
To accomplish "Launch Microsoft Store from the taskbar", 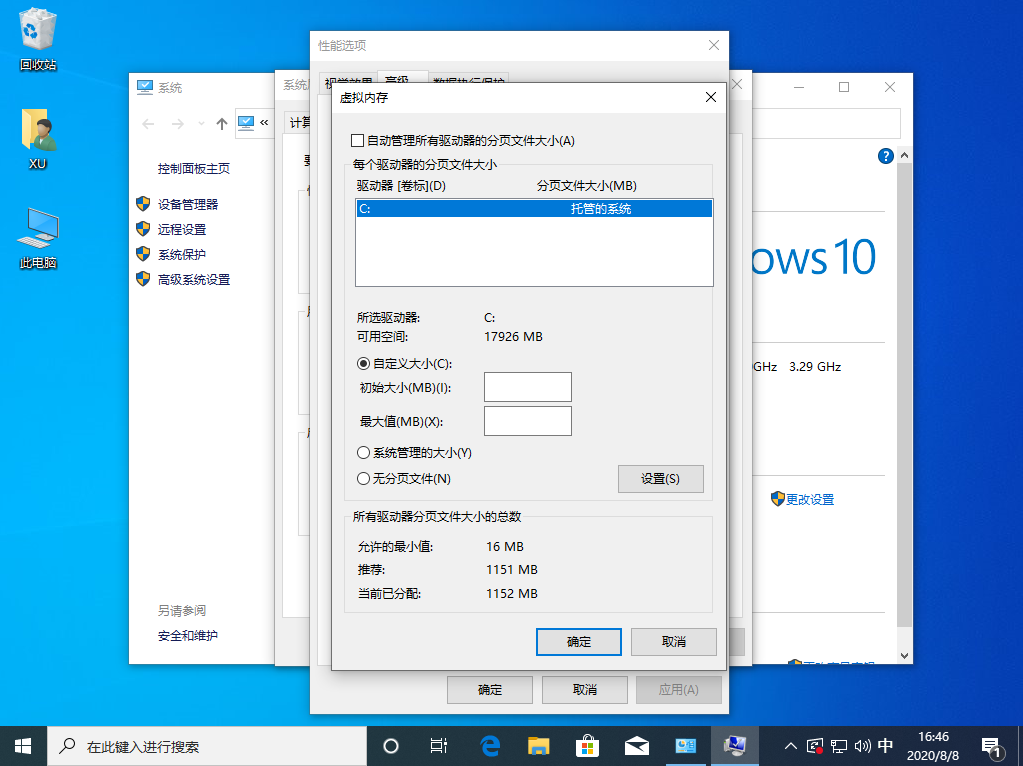I will [x=587, y=745].
